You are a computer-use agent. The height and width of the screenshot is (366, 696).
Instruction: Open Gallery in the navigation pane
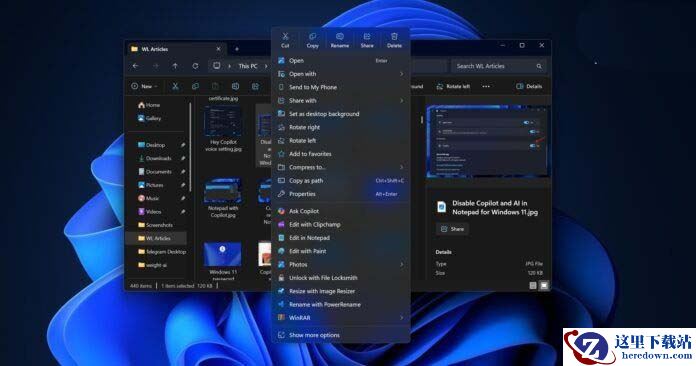[x=150, y=118]
